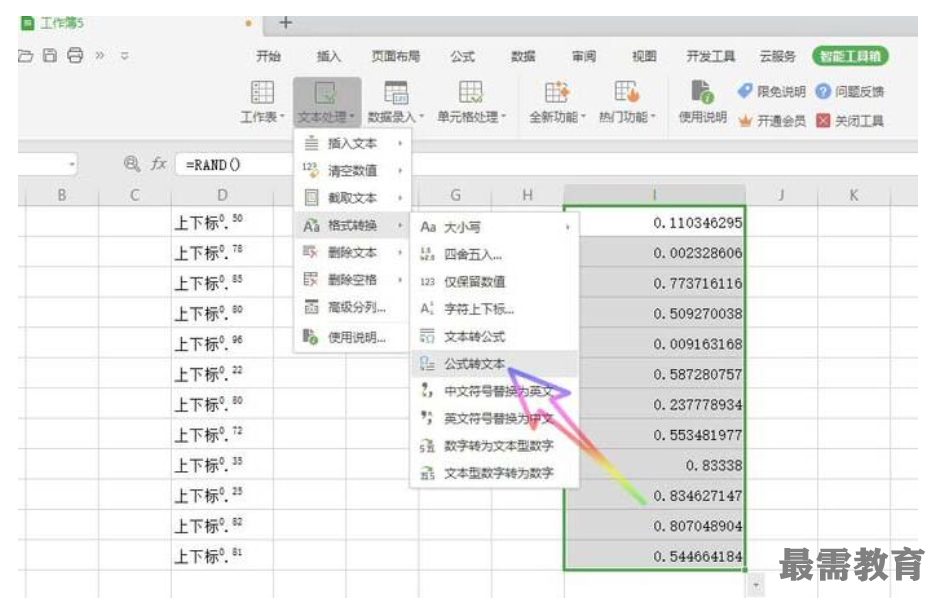Click the fx insert function icon

pyautogui.click(x=159, y=164)
